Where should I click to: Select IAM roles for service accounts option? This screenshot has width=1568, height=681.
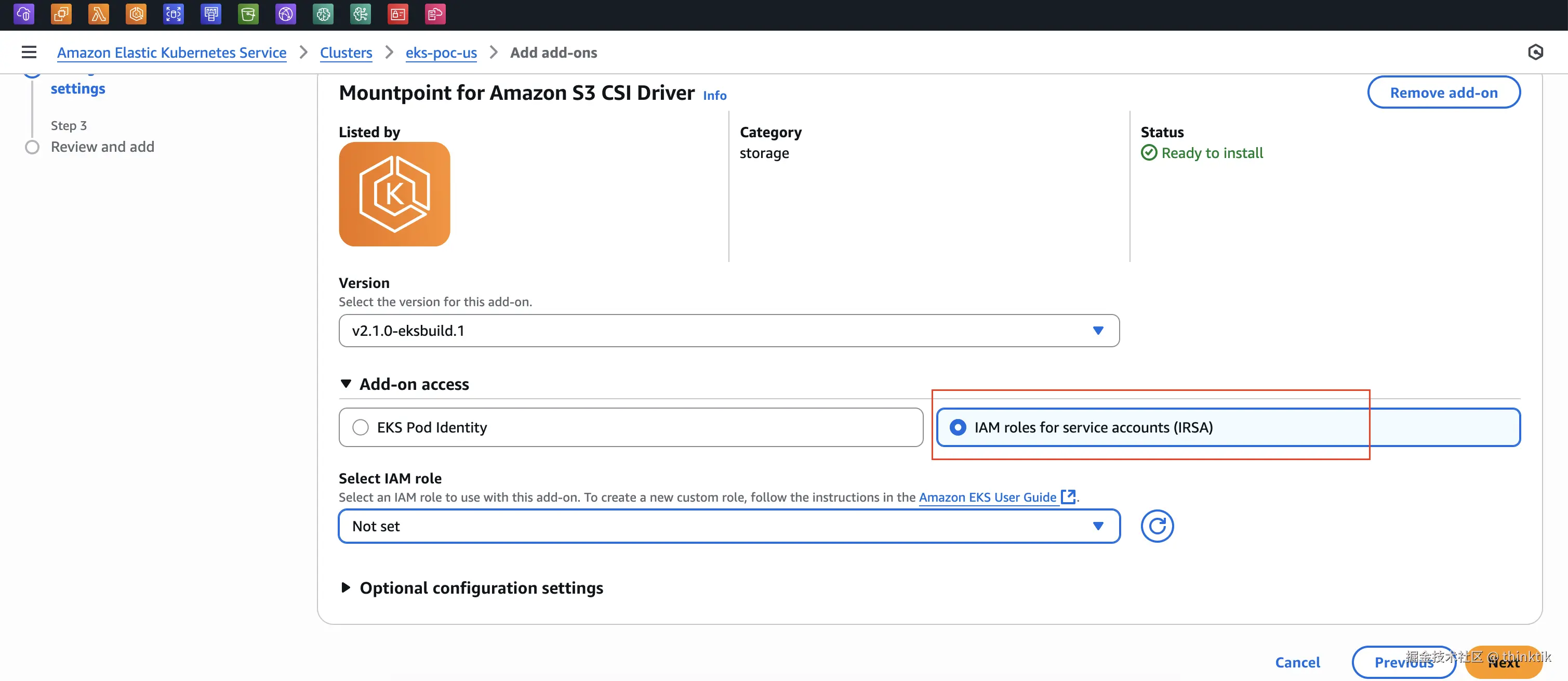click(x=958, y=428)
